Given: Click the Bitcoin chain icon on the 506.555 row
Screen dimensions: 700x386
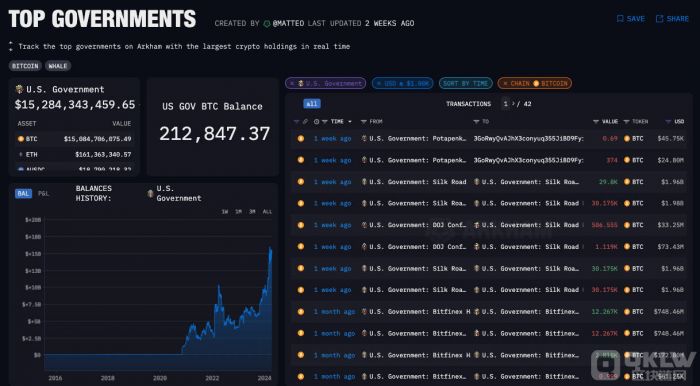Looking at the screenshot, I should pos(301,225).
